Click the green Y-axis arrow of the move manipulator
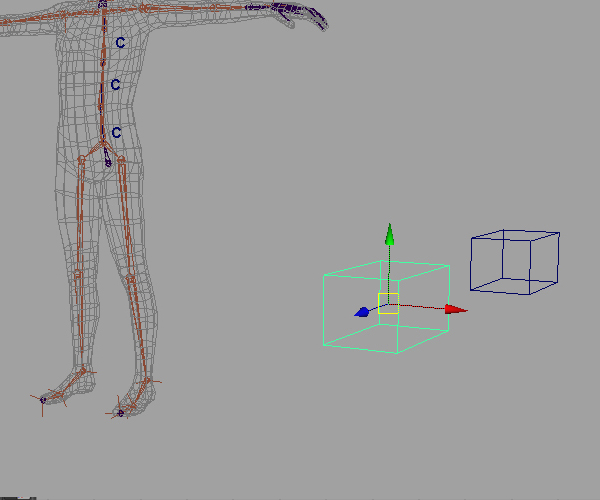This screenshot has width=600, height=500. (x=390, y=234)
